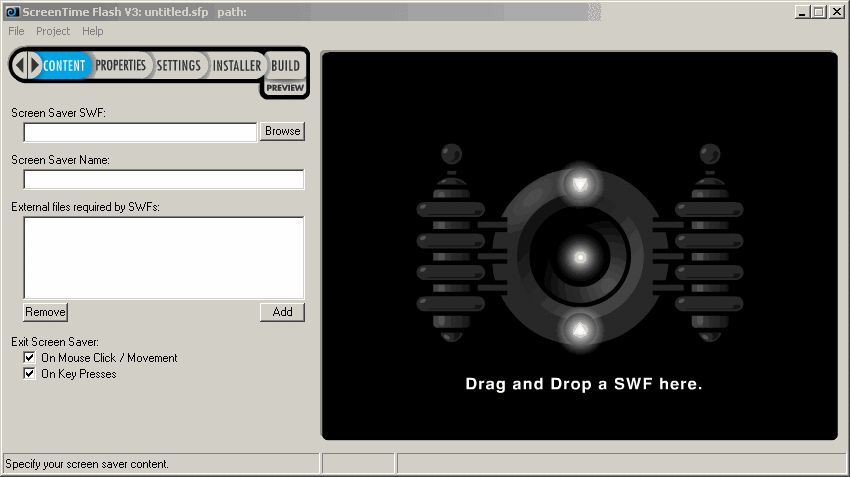Open the Build tab
850x477 pixels.
(x=285, y=66)
